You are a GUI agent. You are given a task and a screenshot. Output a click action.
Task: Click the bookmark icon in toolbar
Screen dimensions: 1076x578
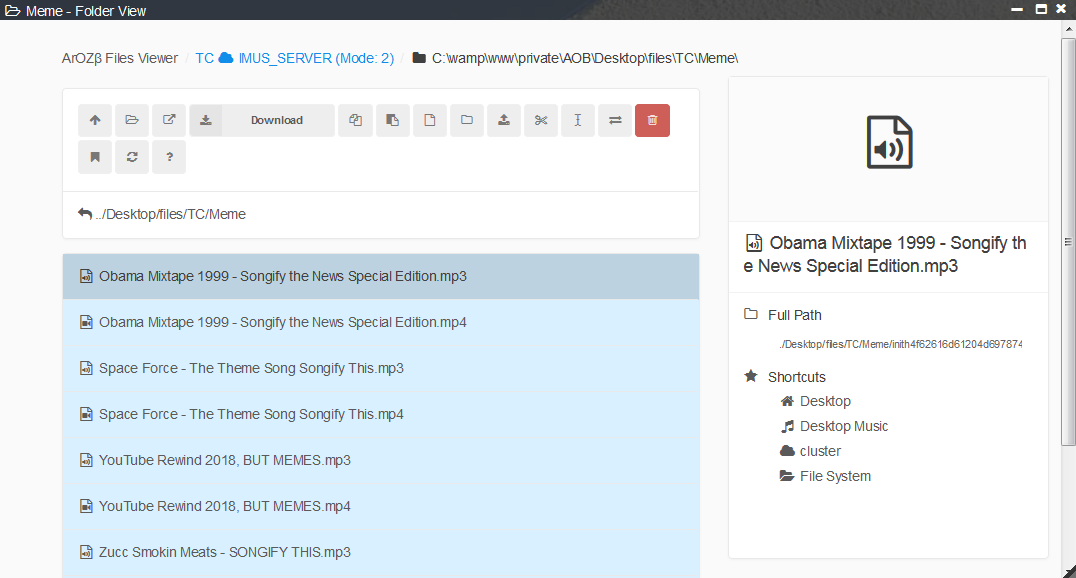pyautogui.click(x=95, y=157)
